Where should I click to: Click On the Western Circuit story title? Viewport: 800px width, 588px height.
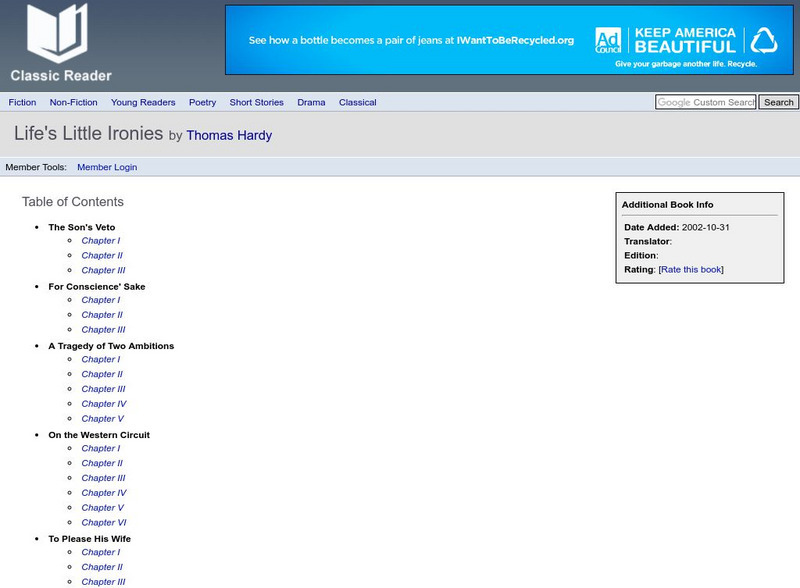click(99, 434)
